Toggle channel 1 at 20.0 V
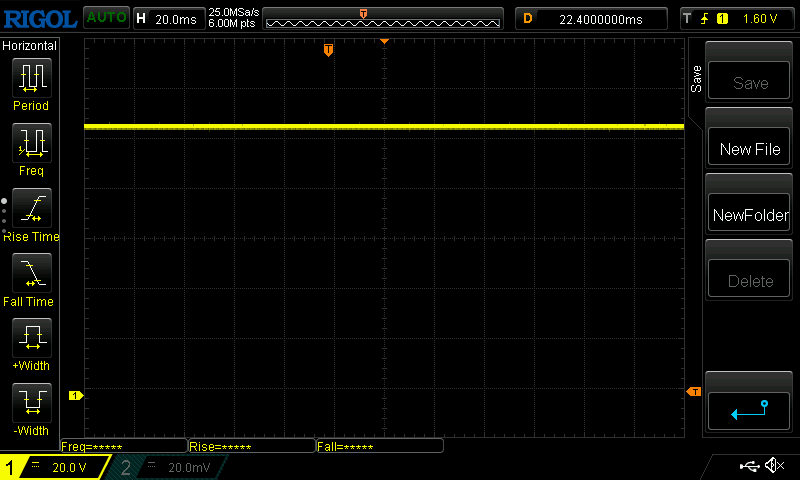Screen dimensions: 800x480 (x=55, y=467)
